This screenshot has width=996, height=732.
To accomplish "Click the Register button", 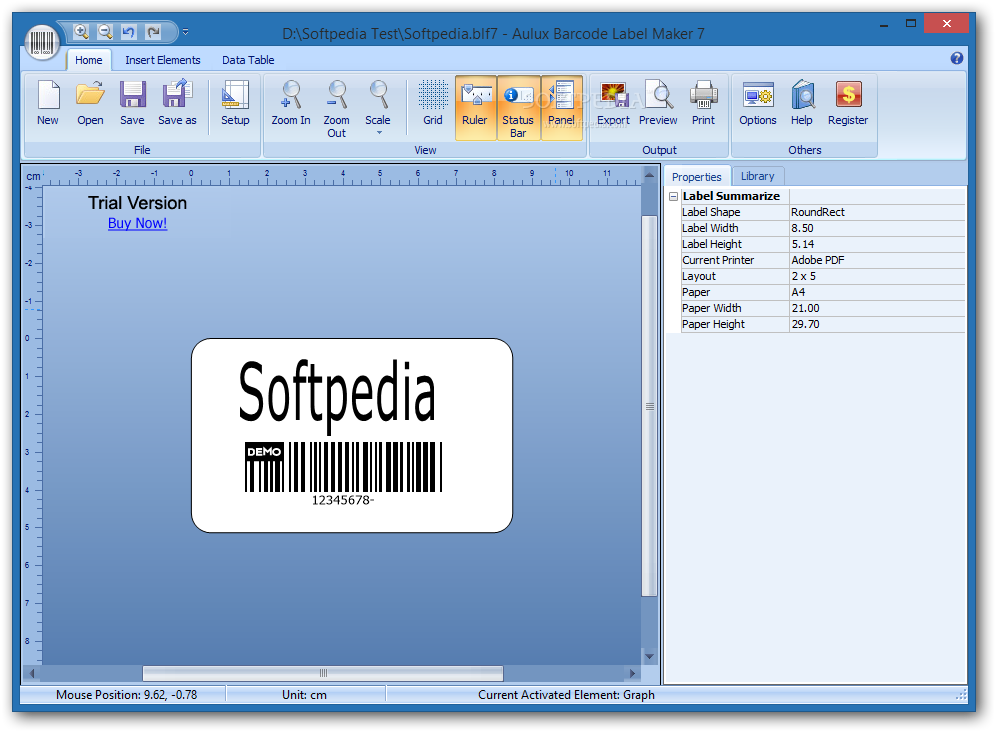I will pos(848,104).
